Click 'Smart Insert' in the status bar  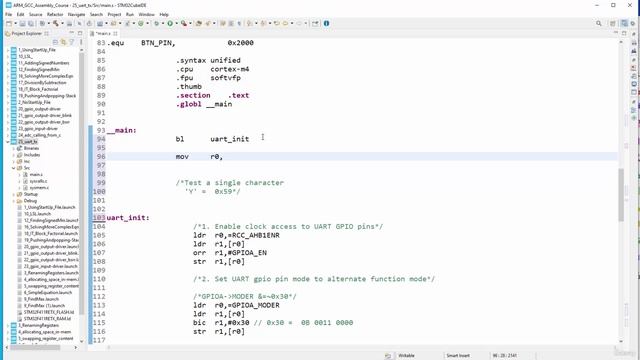point(458,356)
